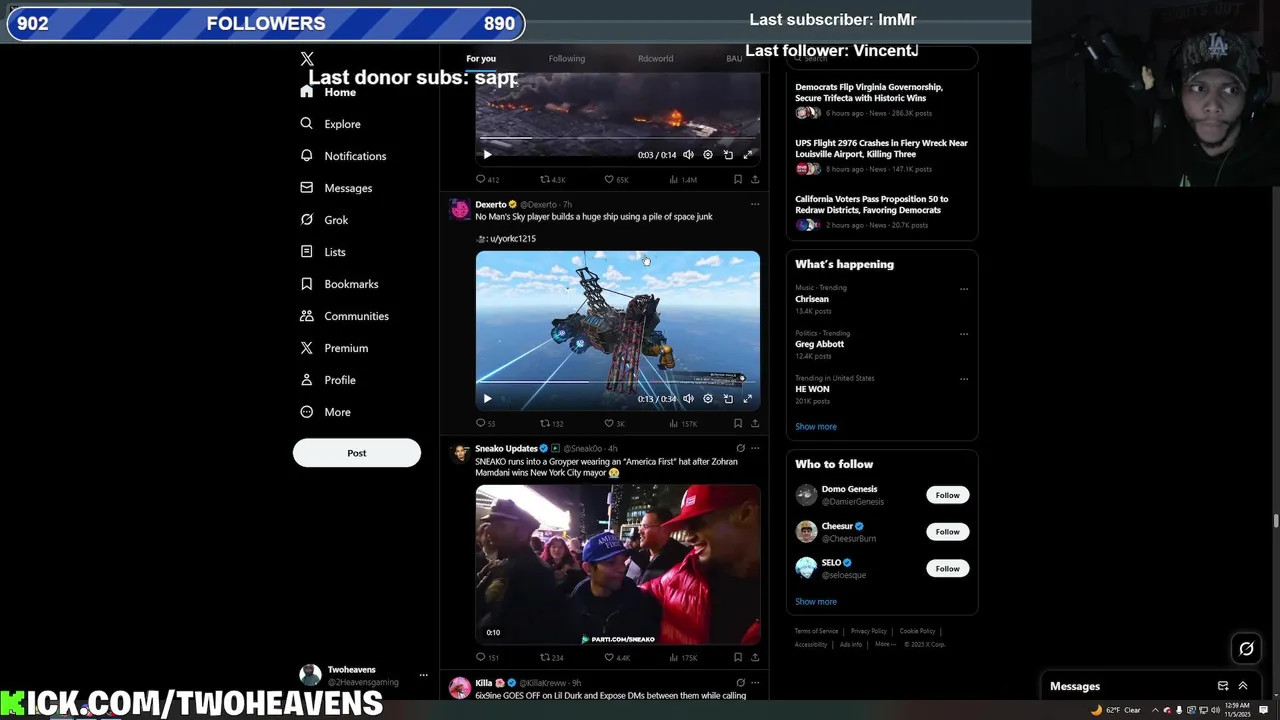Bookmark the Dexerto post
The width and height of the screenshot is (1280, 720).
coord(738,423)
